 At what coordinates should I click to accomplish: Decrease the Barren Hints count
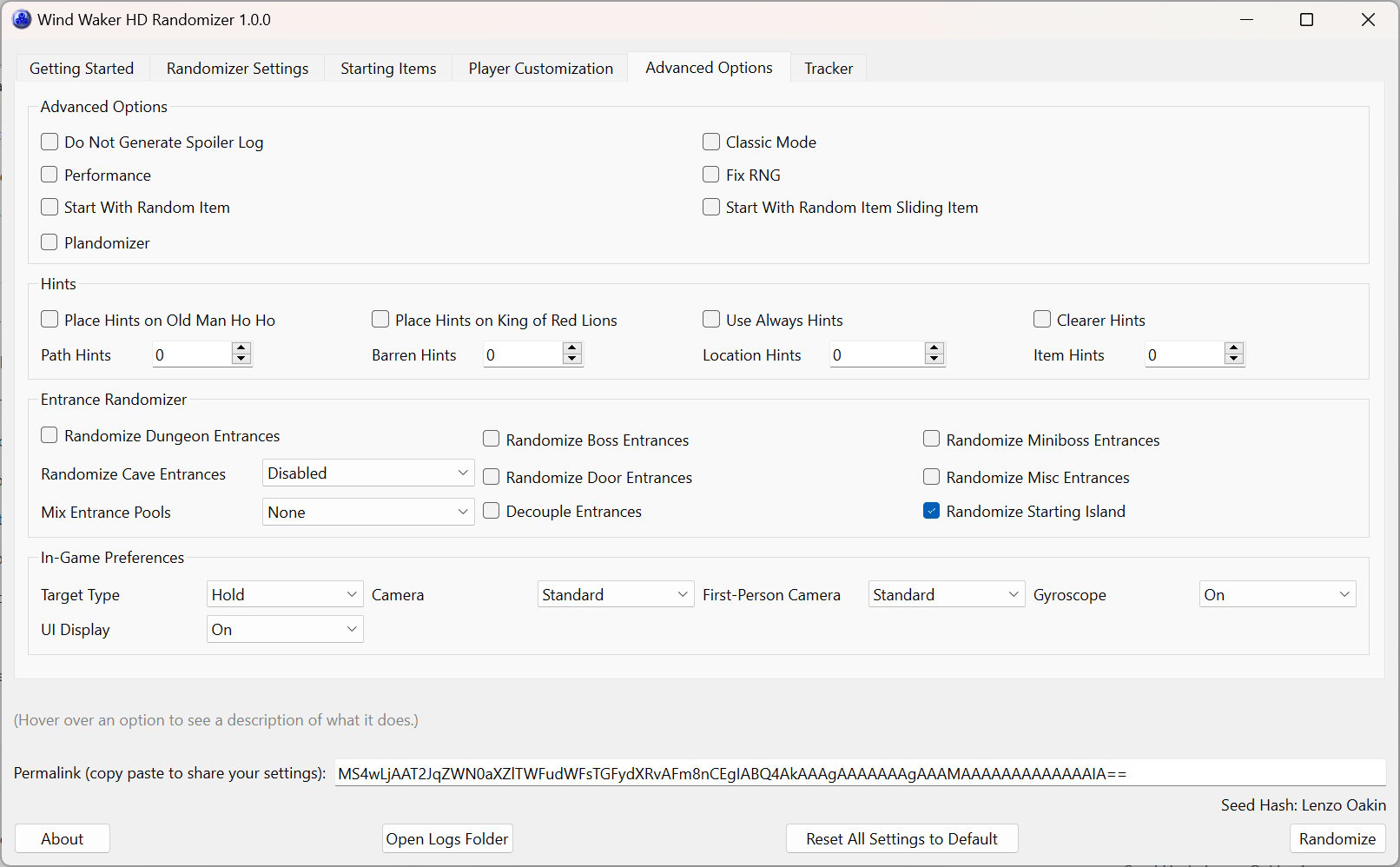571,360
